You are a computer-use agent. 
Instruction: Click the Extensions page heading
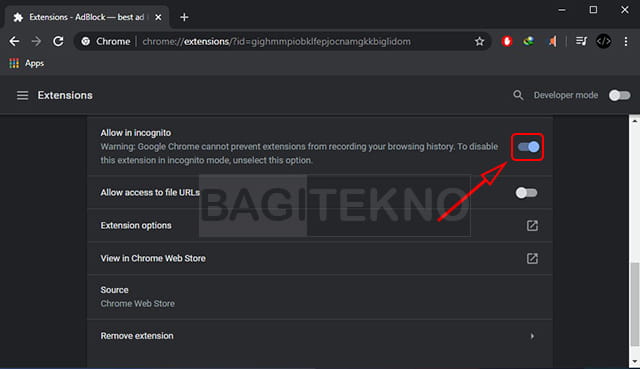pos(65,95)
